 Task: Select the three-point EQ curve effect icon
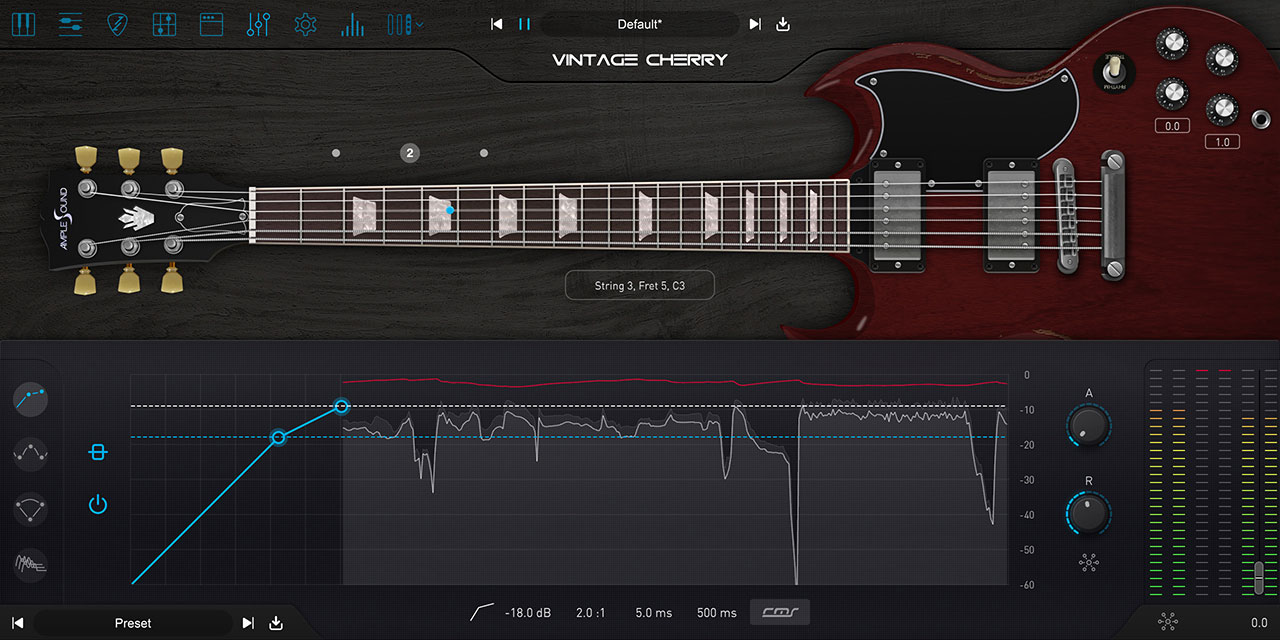(x=31, y=454)
